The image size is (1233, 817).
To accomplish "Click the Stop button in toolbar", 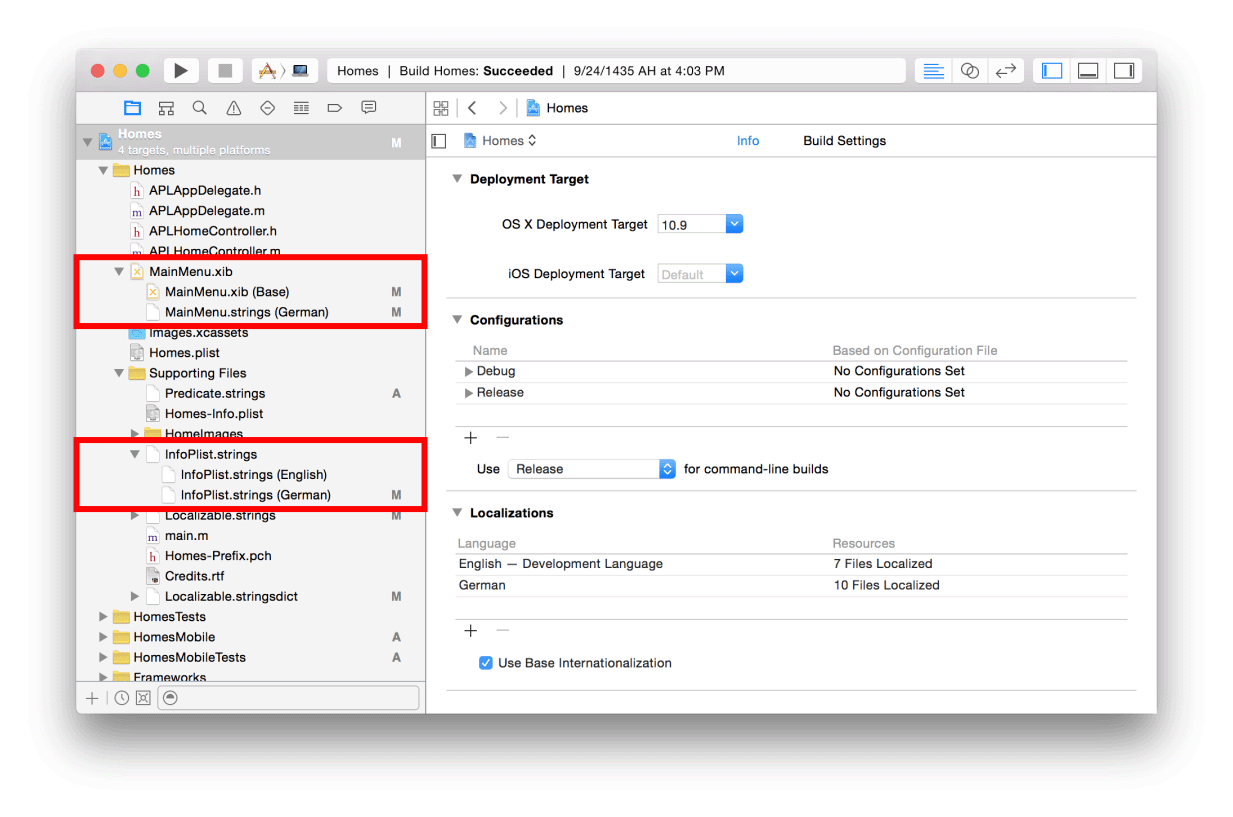I will point(225,71).
